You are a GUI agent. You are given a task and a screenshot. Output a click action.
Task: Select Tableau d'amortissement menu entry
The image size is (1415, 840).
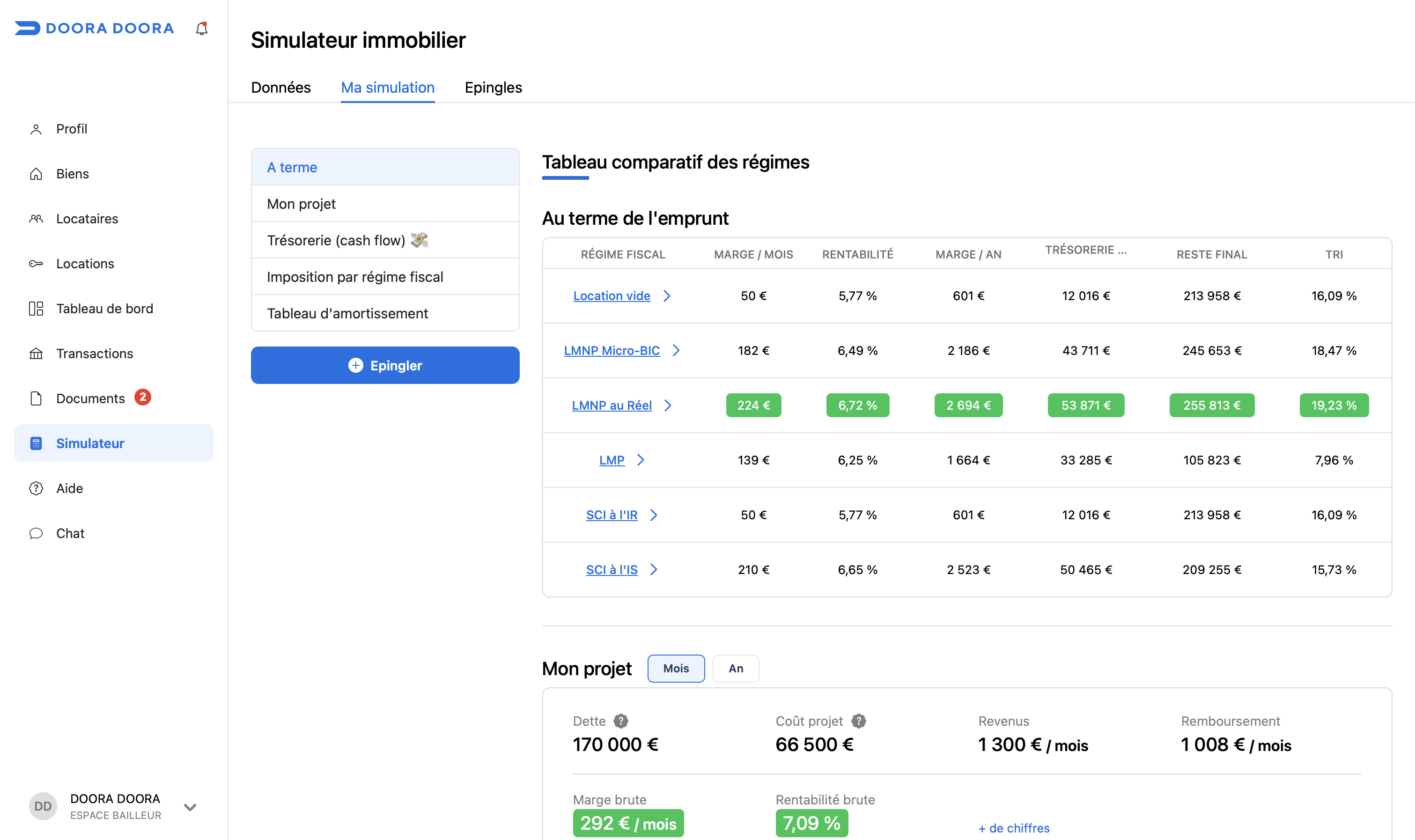[x=385, y=313]
